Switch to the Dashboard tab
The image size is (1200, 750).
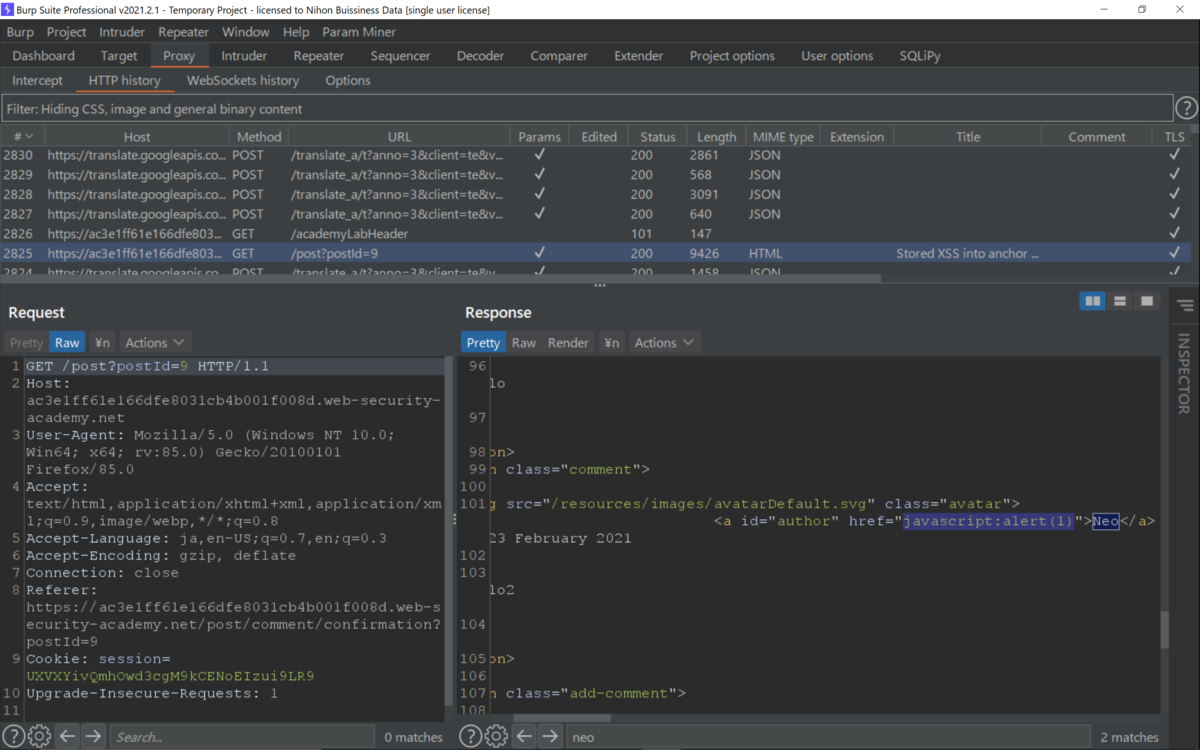click(44, 56)
